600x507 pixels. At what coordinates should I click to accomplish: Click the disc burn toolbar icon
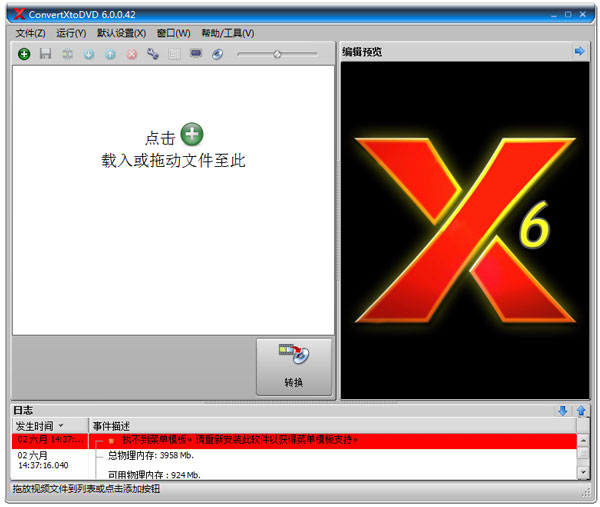217,54
